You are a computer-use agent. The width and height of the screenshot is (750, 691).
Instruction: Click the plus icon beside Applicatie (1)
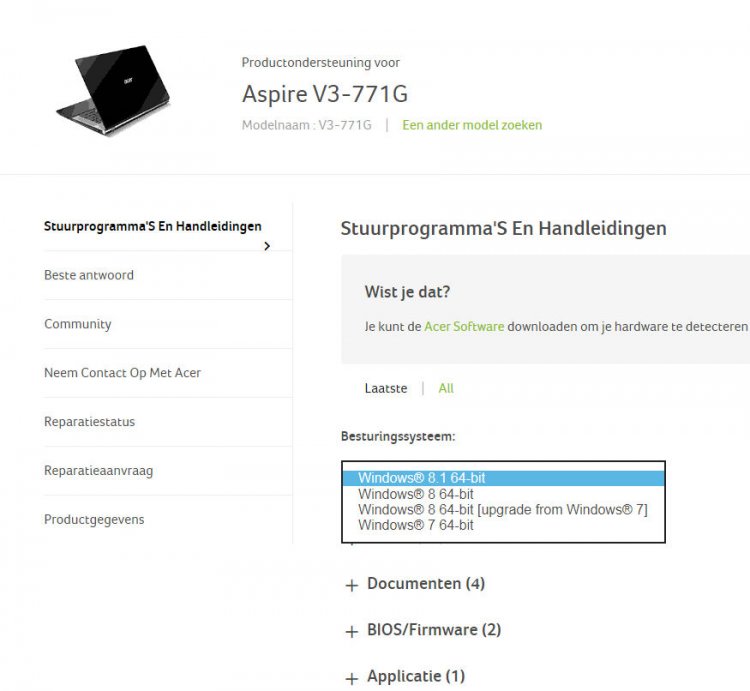coord(352,678)
